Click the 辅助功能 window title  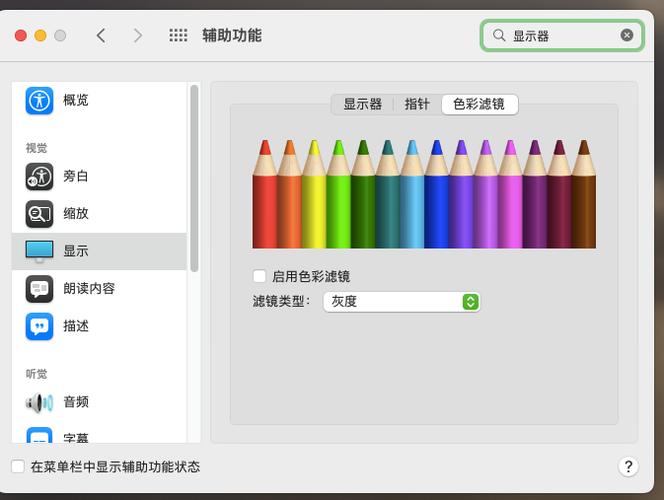click(232, 36)
